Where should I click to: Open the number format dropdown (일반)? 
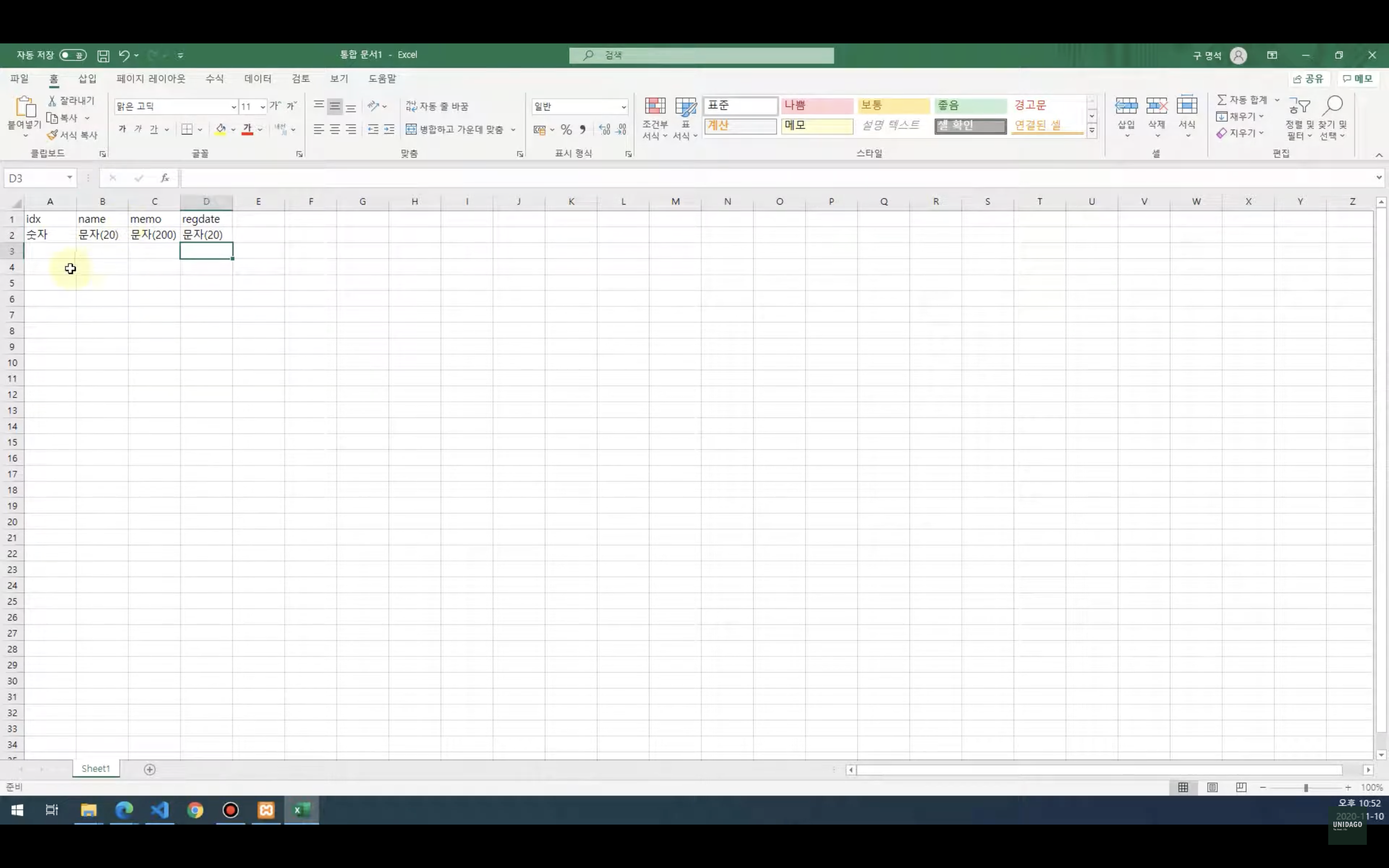[x=623, y=107]
